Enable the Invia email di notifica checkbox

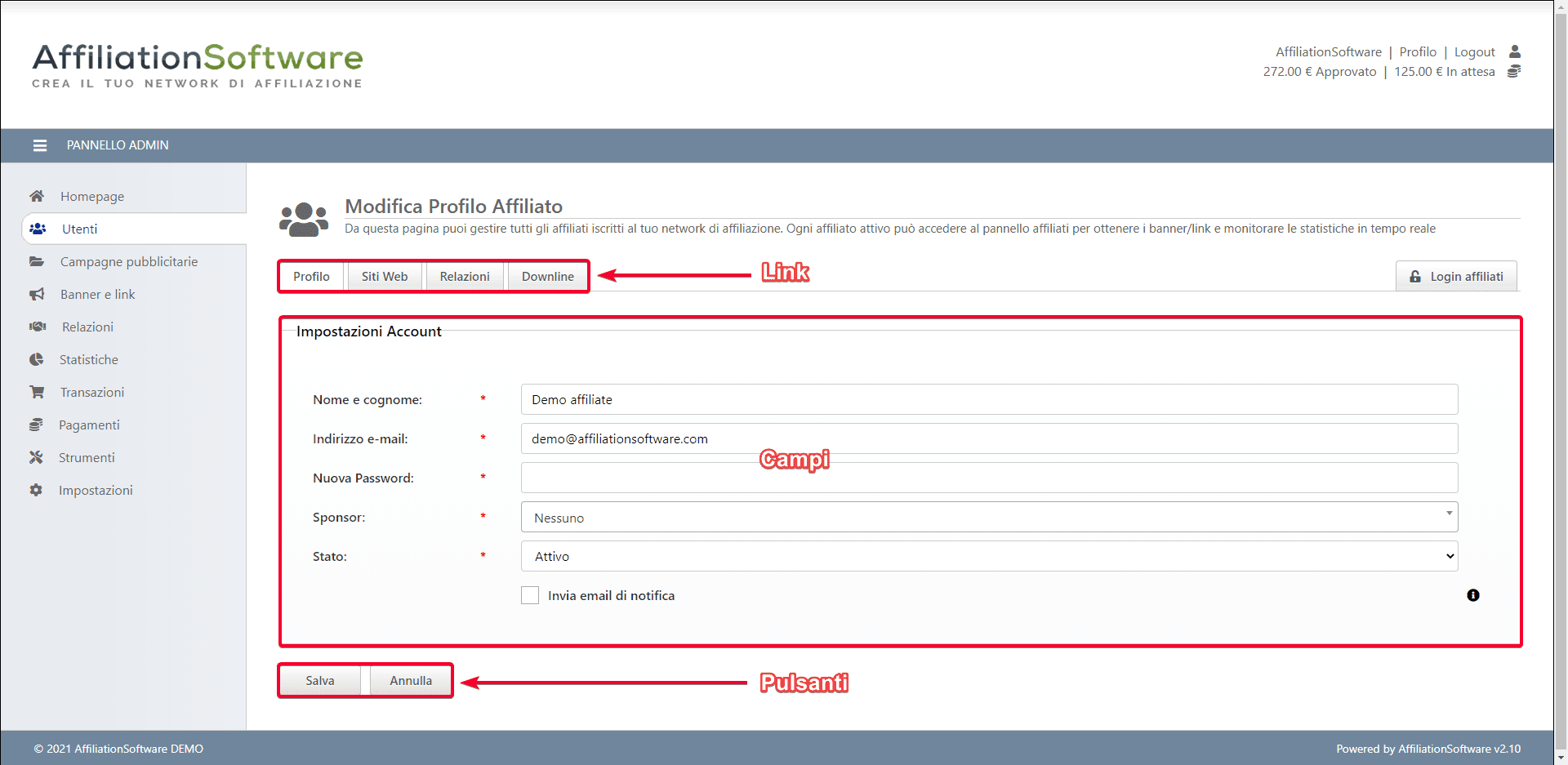pos(530,595)
